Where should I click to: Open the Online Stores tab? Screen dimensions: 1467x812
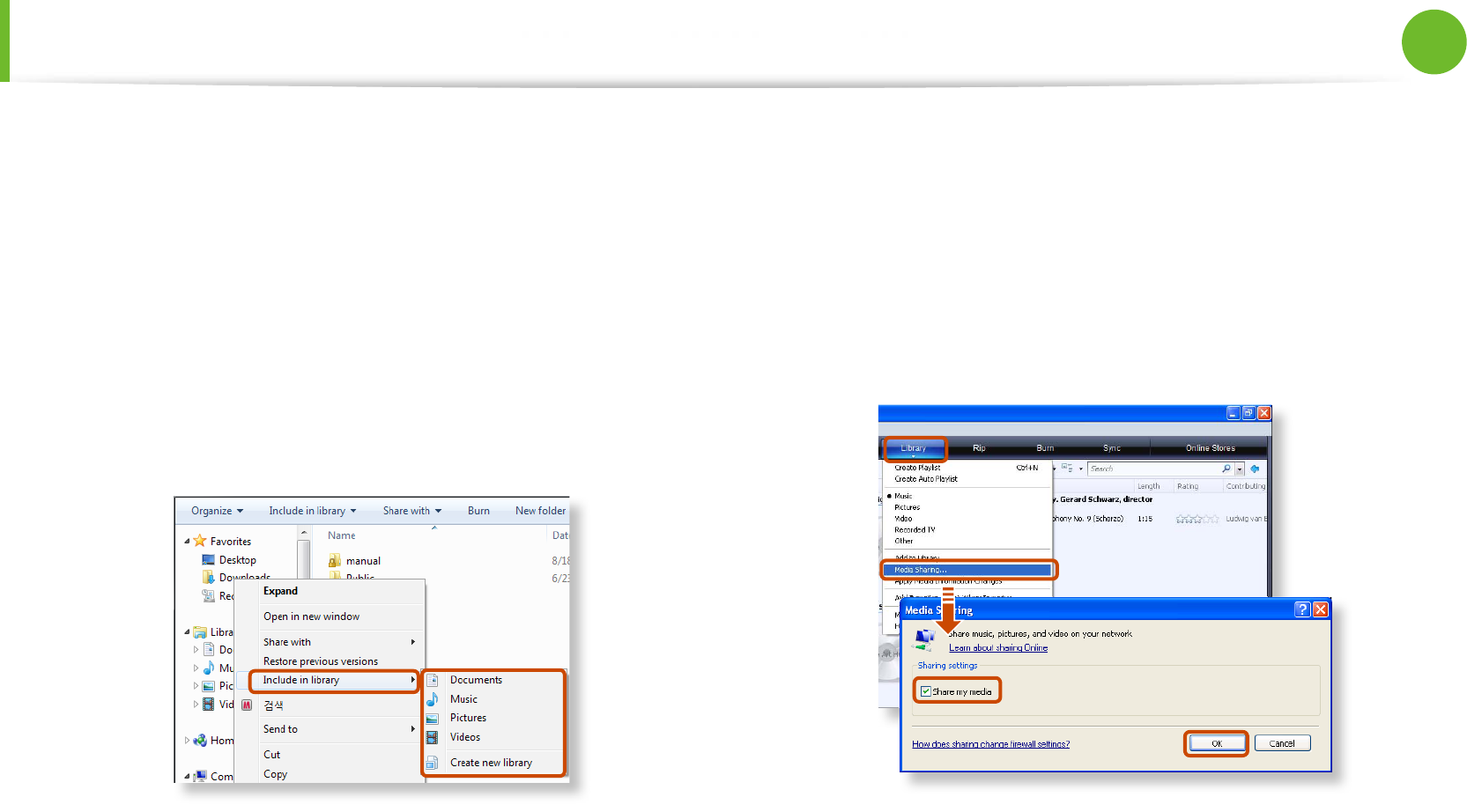[1210, 448]
